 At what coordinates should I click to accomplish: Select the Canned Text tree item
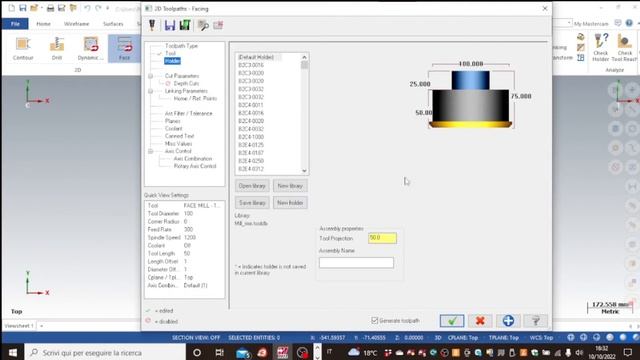(179, 136)
